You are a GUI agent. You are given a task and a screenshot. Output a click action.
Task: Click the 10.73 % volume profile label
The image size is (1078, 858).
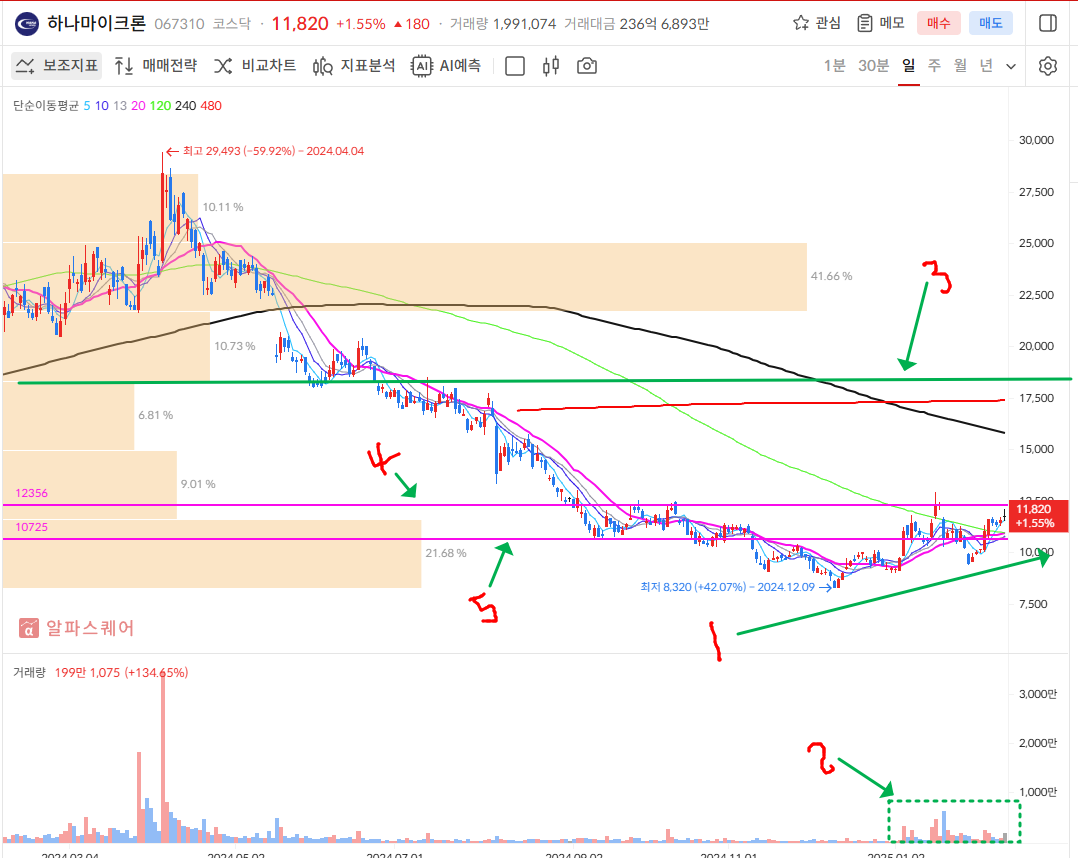click(234, 346)
